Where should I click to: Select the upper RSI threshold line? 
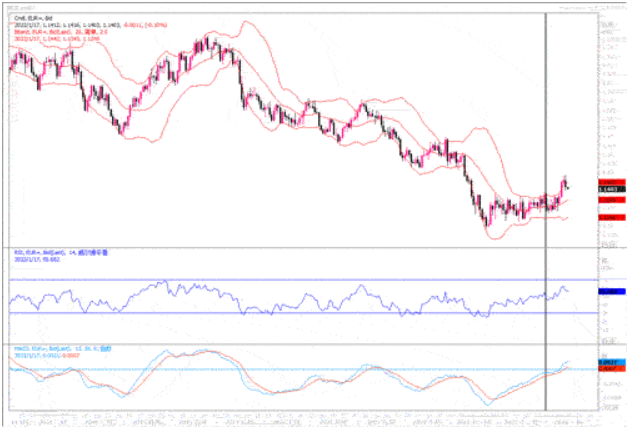click(x=300, y=280)
